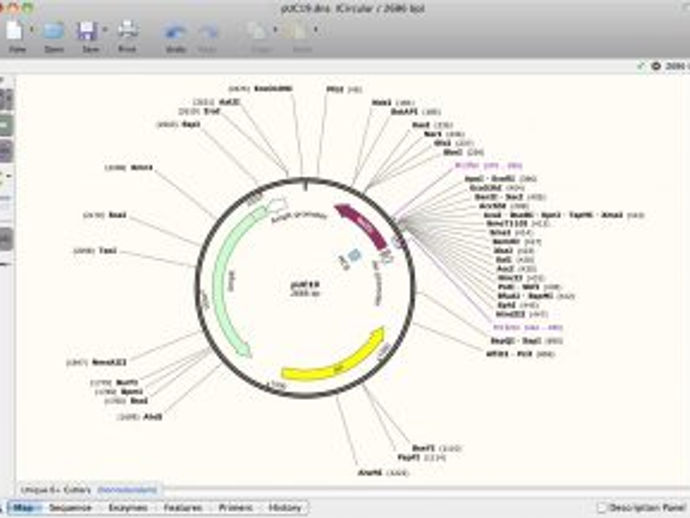Click the Redo arrow icon

coord(207,32)
